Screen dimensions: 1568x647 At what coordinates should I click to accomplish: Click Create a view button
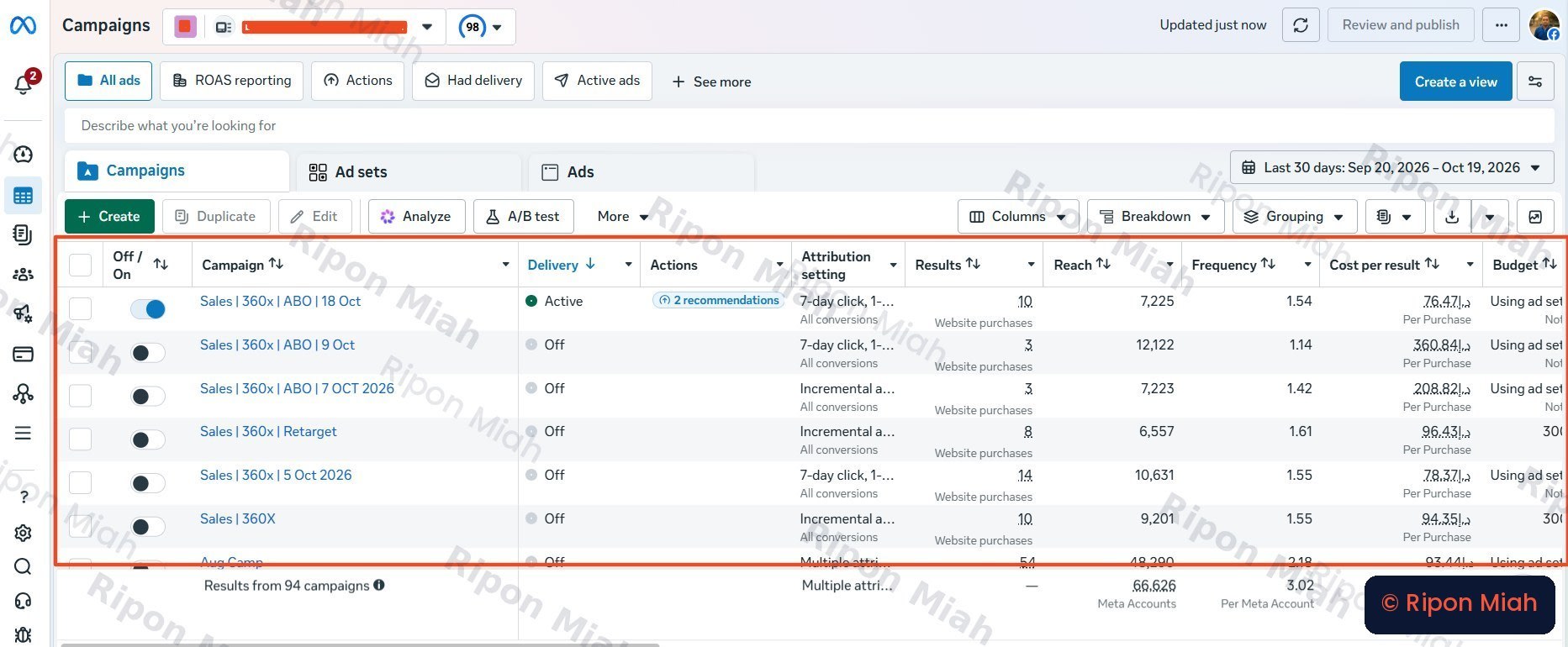(1456, 82)
